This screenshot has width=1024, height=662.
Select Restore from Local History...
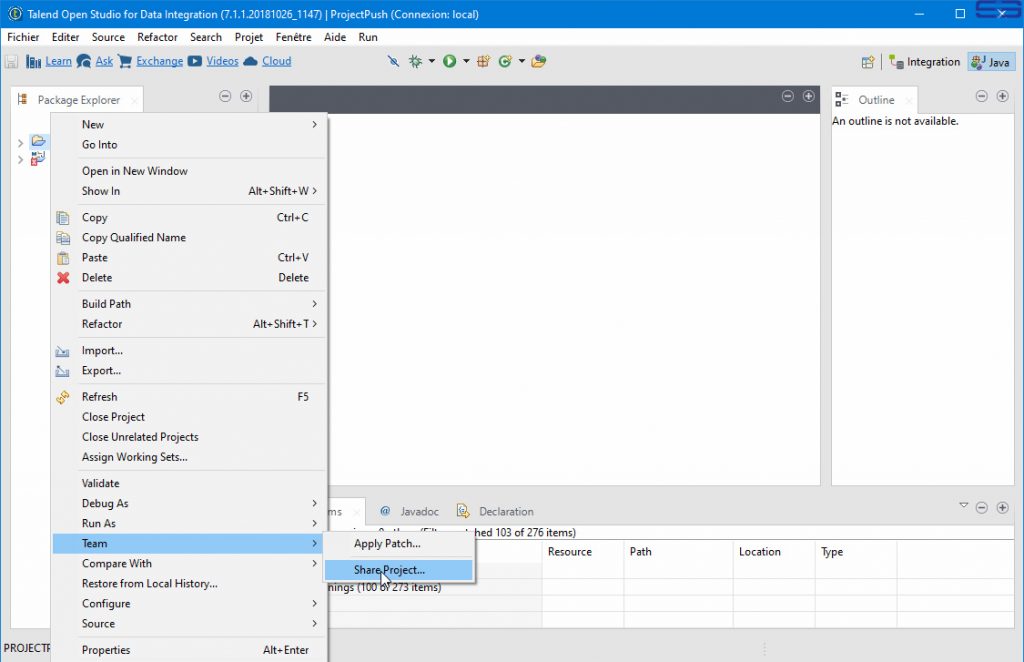[189, 584]
